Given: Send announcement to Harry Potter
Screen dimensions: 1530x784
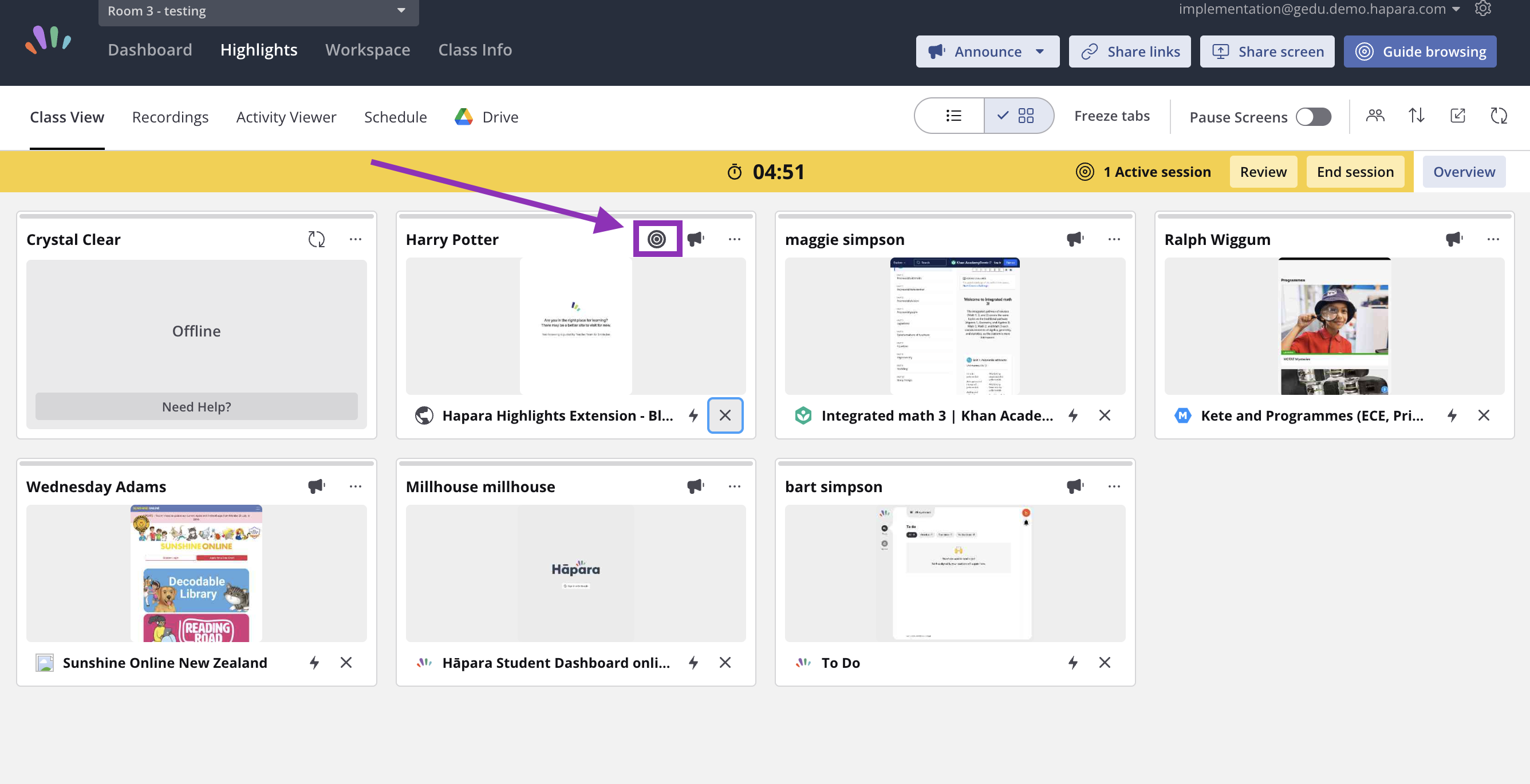Looking at the screenshot, I should (696, 239).
